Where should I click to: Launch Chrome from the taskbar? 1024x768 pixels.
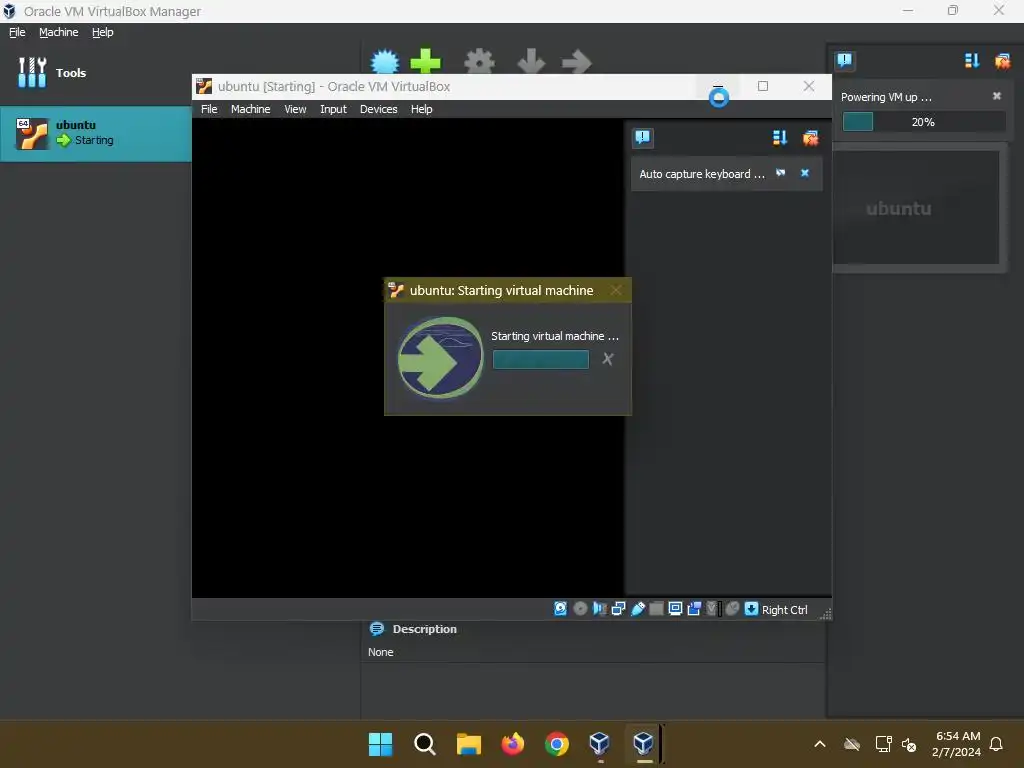coord(556,743)
